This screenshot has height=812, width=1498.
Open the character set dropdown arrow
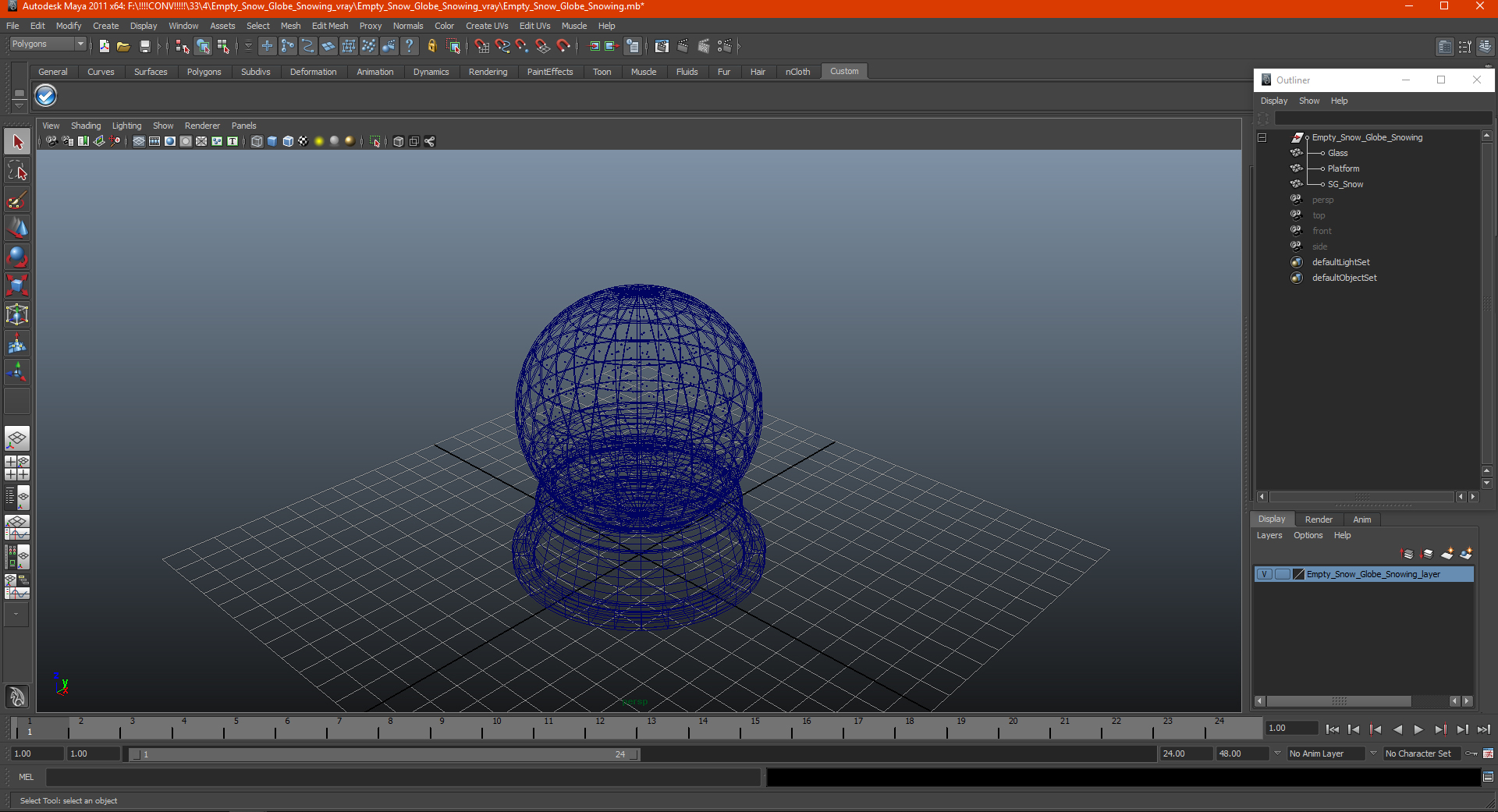tap(1374, 753)
